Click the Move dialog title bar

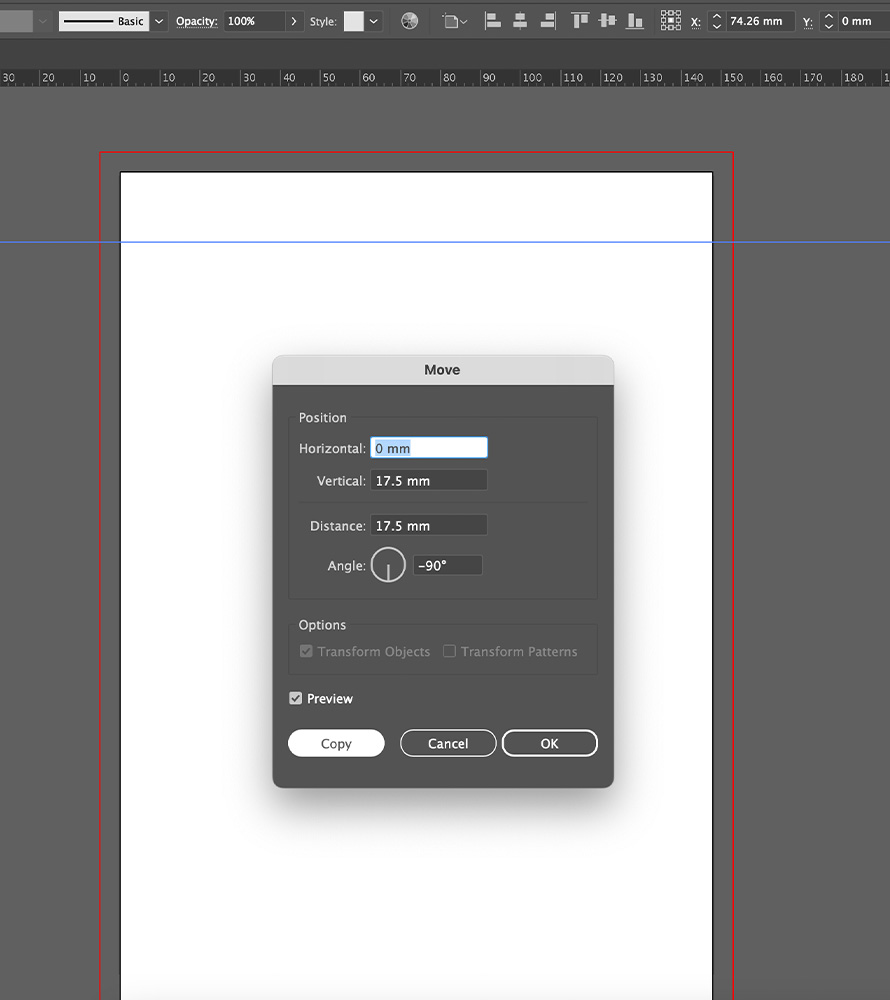pos(443,370)
